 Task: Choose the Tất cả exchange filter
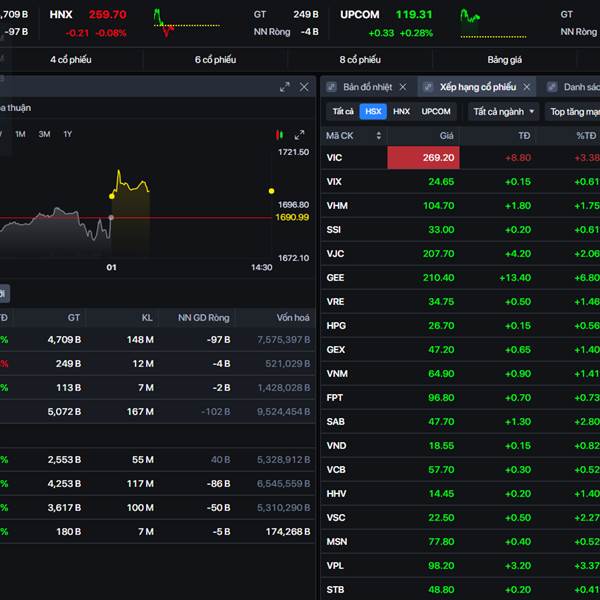(x=343, y=112)
